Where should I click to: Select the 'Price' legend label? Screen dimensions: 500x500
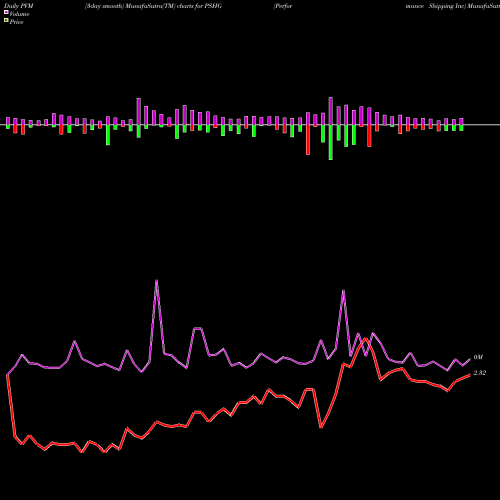[x=16, y=22]
